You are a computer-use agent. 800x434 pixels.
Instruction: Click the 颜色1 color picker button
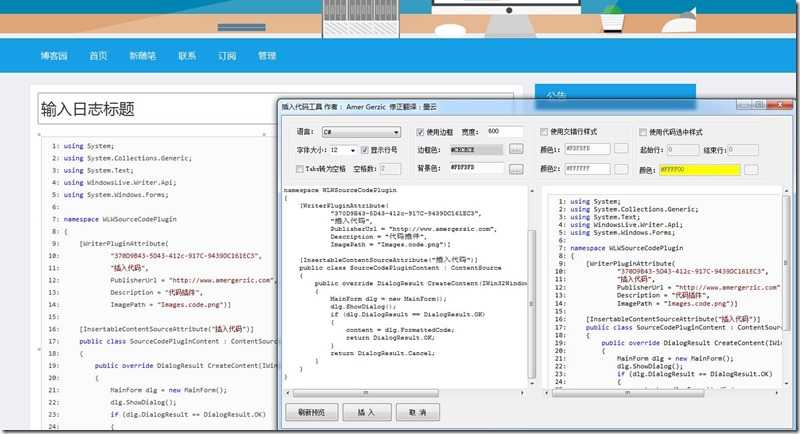(621, 148)
